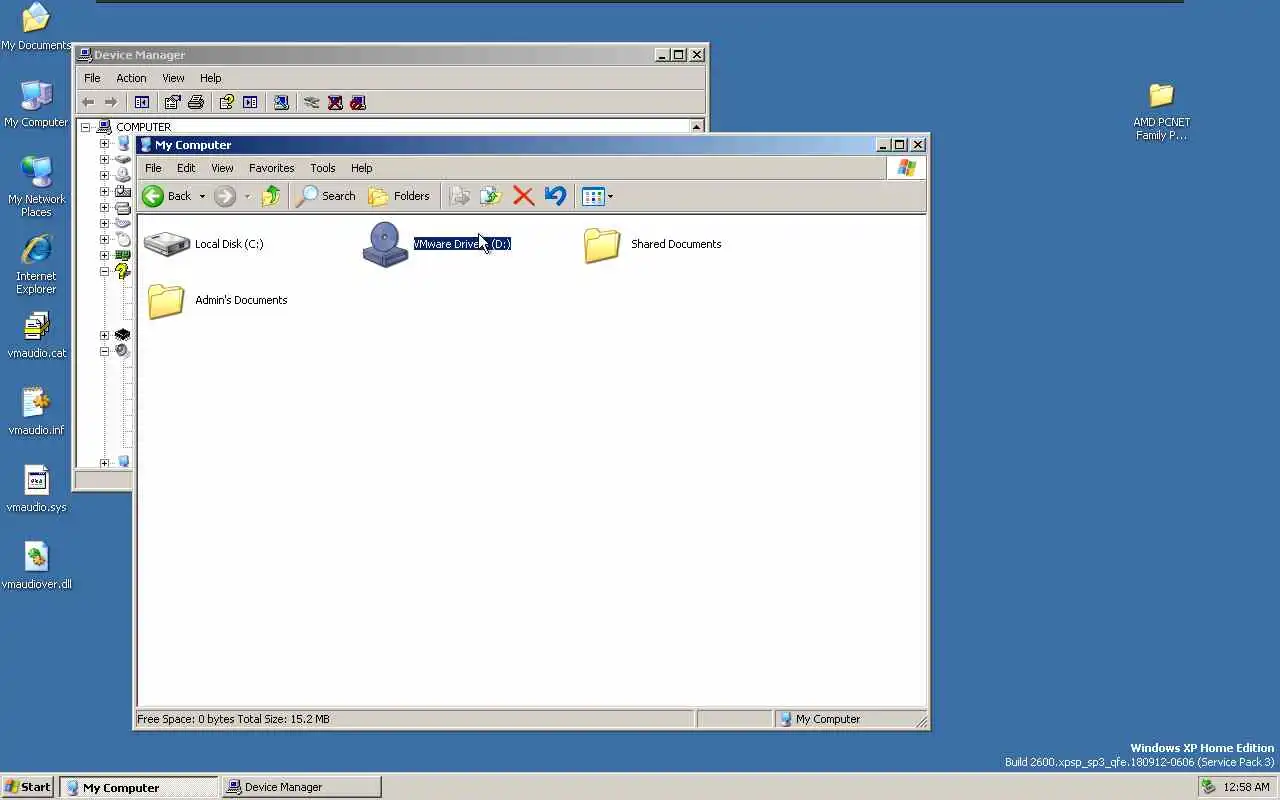
Task: Launch Internet Explorer from desktop
Action: (x=36, y=264)
